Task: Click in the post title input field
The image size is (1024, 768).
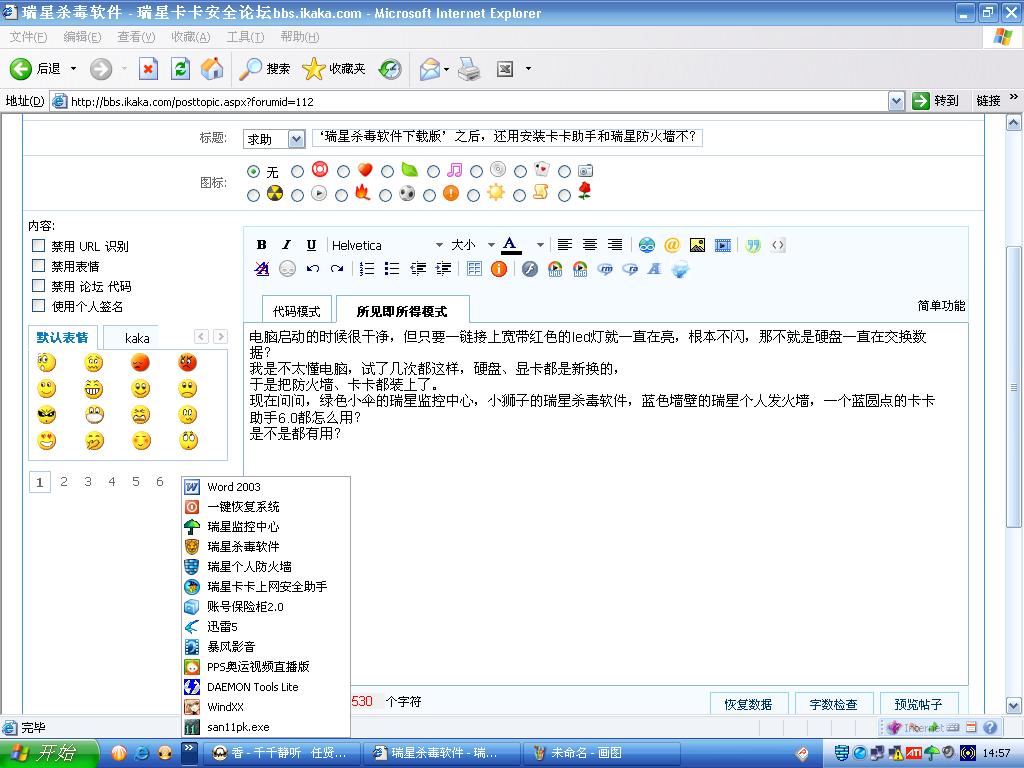Action: [x=507, y=136]
